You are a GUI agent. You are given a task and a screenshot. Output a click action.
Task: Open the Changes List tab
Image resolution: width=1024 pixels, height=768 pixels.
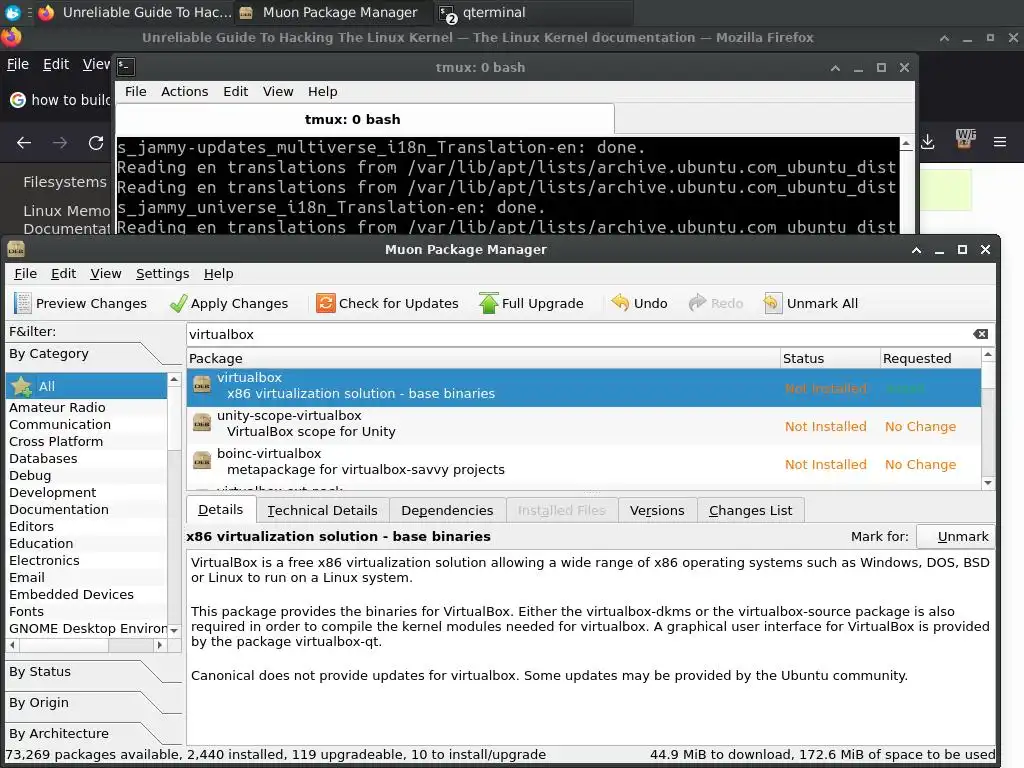pos(750,510)
